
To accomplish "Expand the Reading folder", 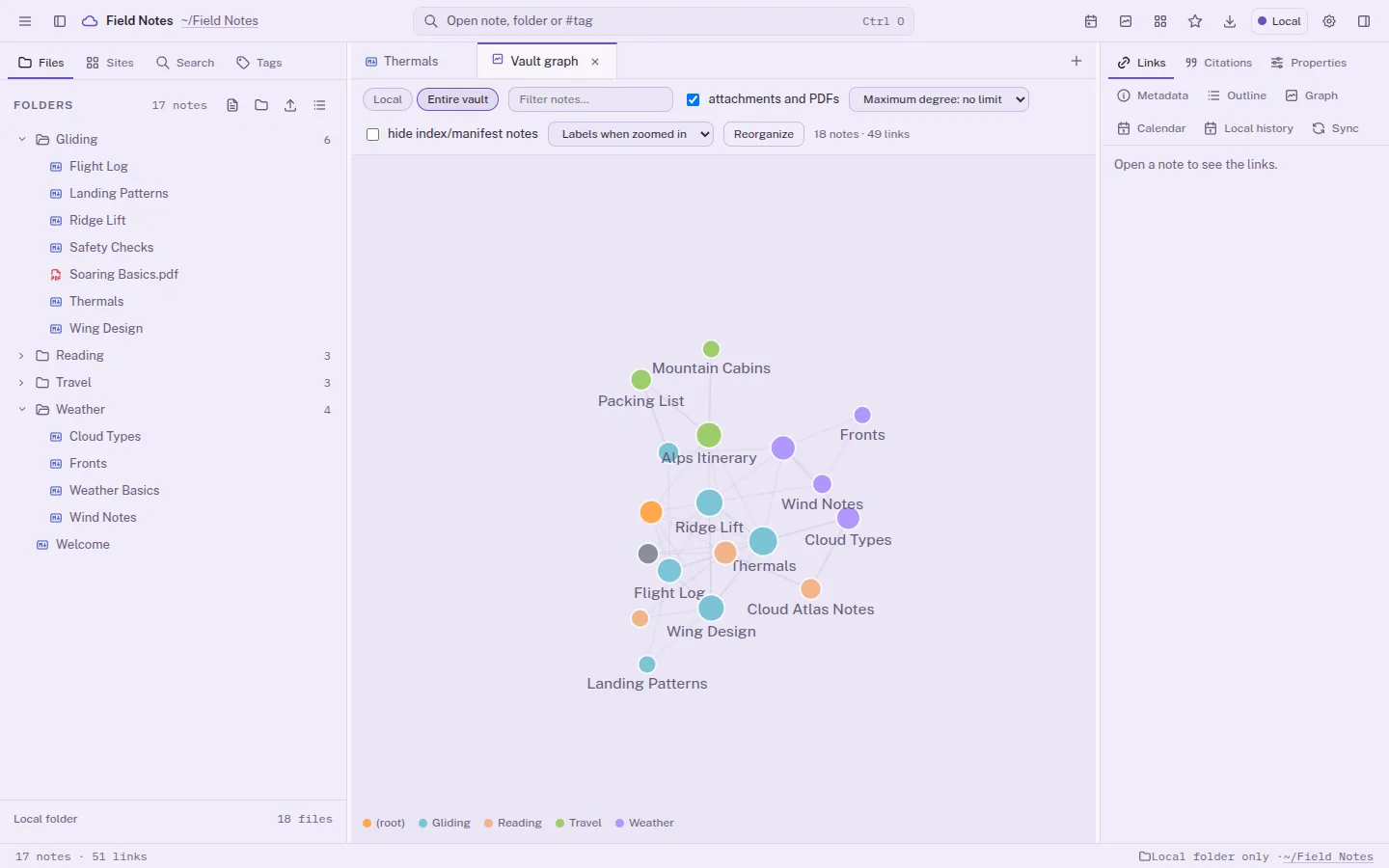I will tap(21, 356).
